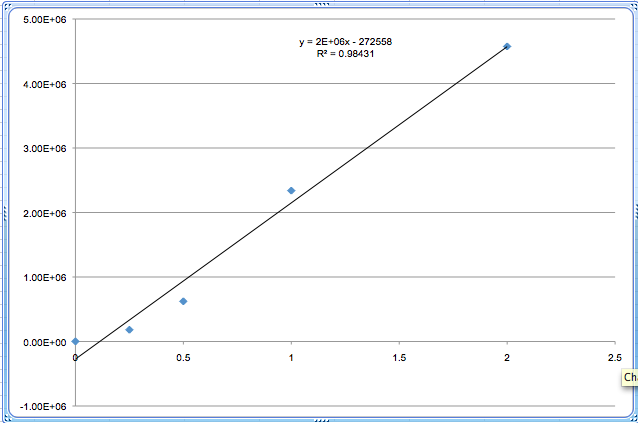This screenshot has height=423, width=638.
Task: Click the yellow 'Ch' tooltip
Action: pos(629,377)
